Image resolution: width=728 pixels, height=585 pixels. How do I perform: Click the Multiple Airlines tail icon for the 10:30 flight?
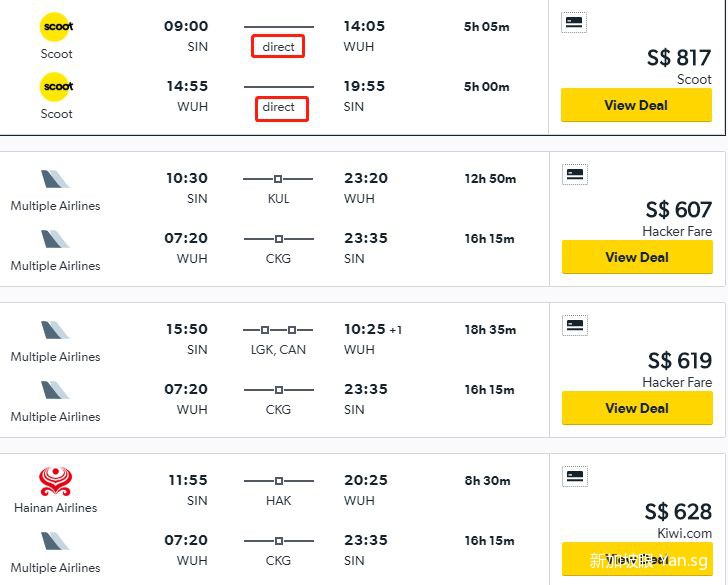pyautogui.click(x=56, y=180)
